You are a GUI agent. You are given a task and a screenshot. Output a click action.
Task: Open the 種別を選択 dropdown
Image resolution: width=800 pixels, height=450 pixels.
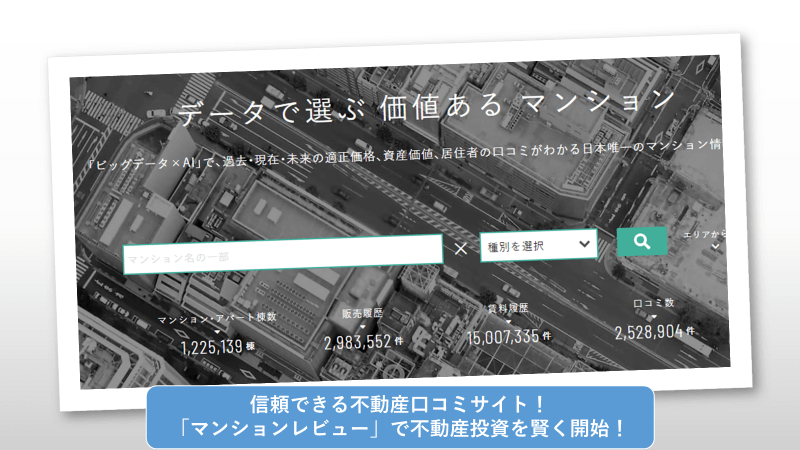pyautogui.click(x=538, y=245)
